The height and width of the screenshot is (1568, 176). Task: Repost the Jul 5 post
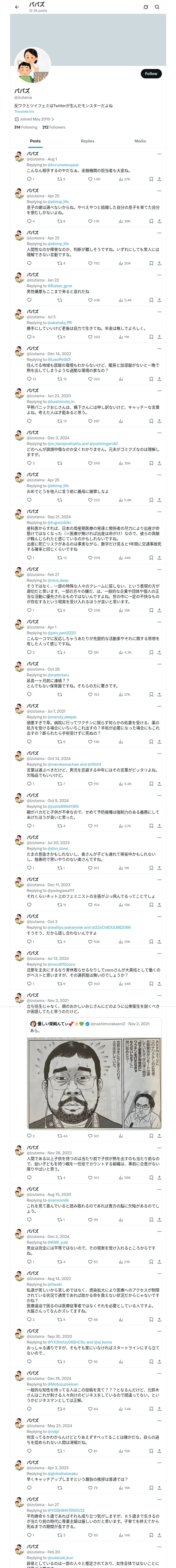[59, 337]
